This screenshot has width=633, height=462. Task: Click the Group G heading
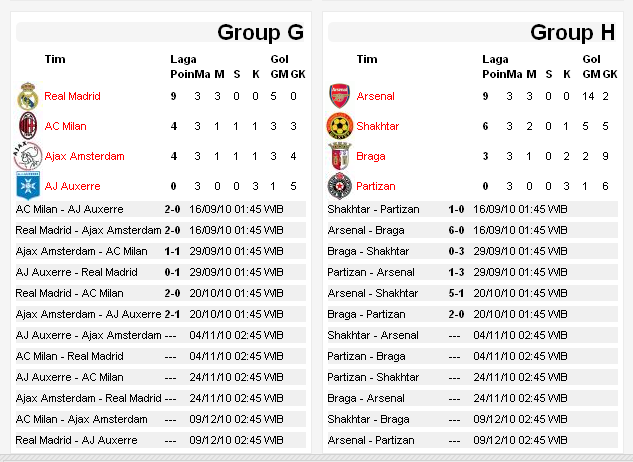pos(261,33)
